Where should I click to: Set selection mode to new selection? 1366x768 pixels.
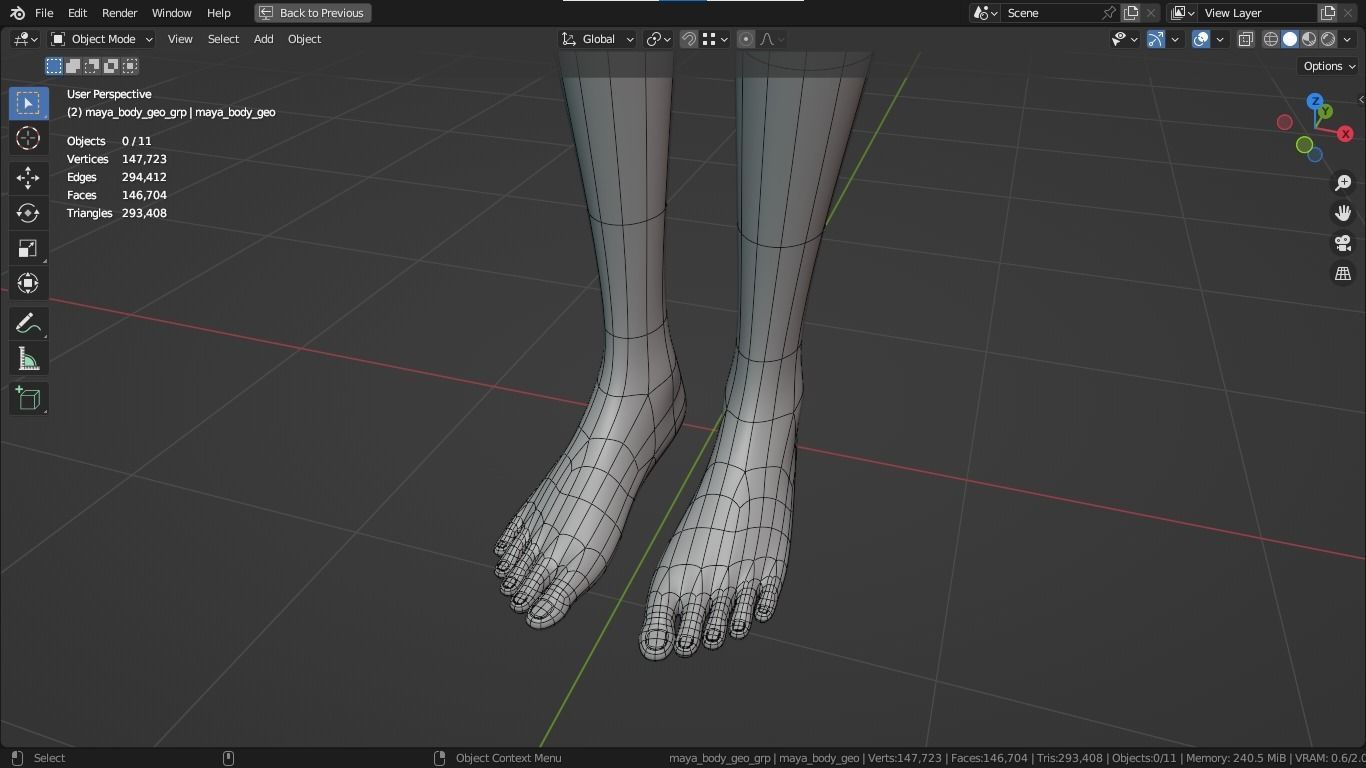coord(54,66)
